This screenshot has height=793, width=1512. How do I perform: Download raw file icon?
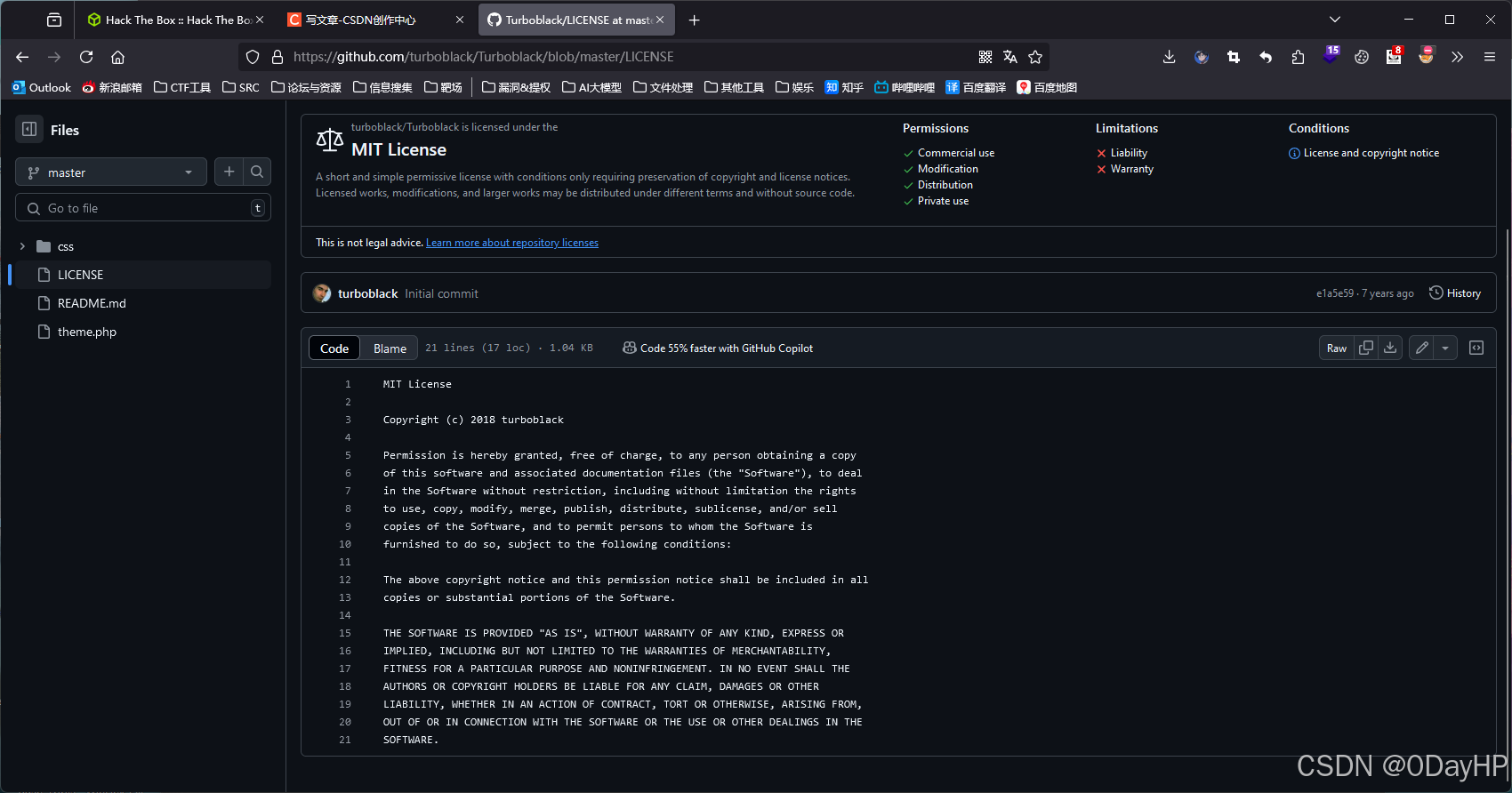click(x=1390, y=348)
